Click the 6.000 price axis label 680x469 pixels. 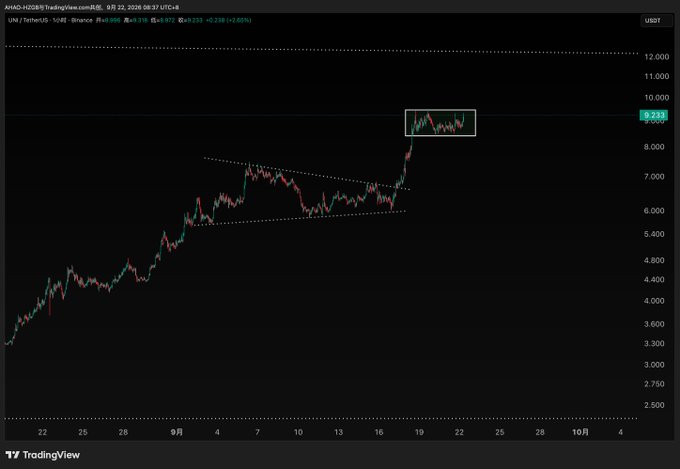[x=654, y=210]
